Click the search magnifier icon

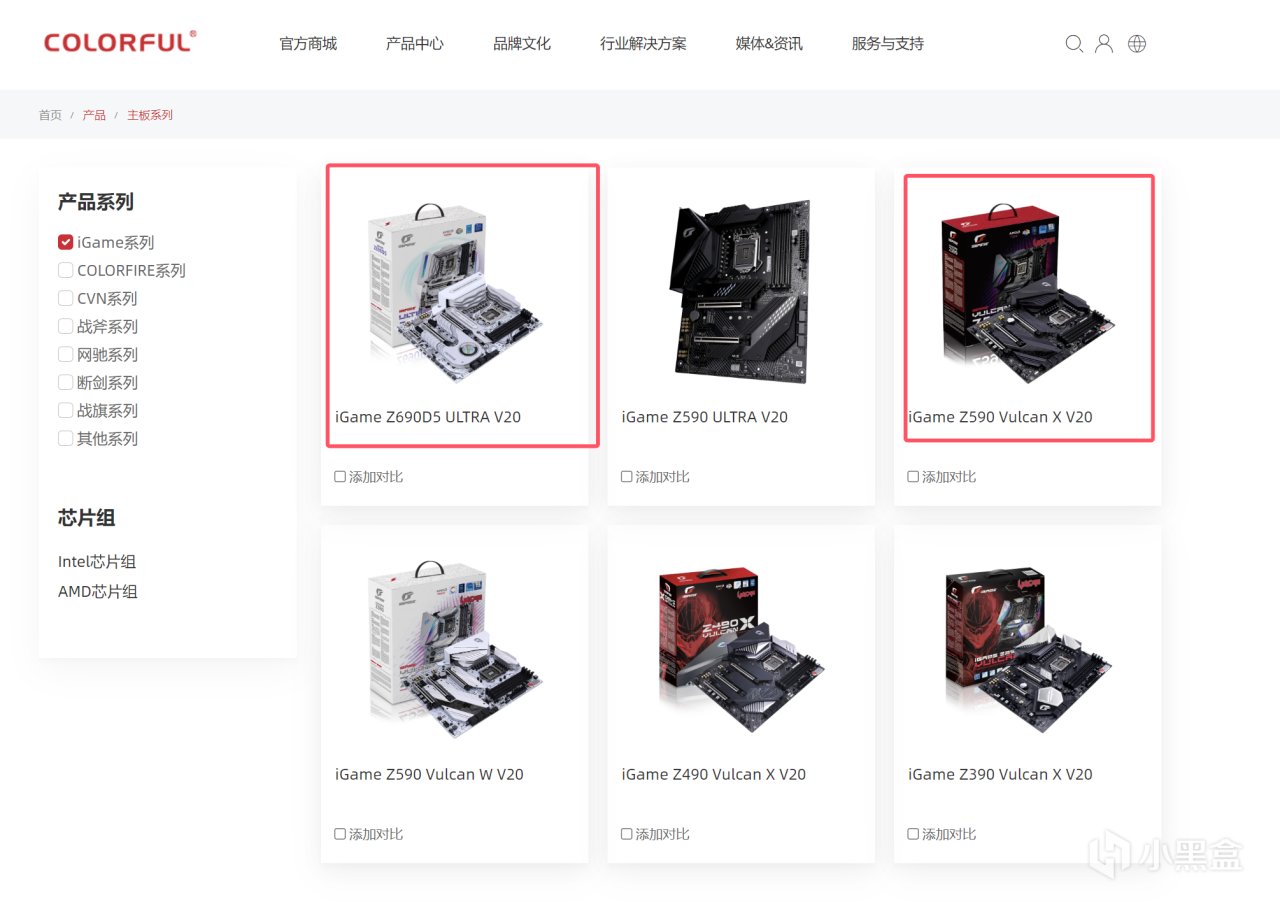click(1074, 44)
